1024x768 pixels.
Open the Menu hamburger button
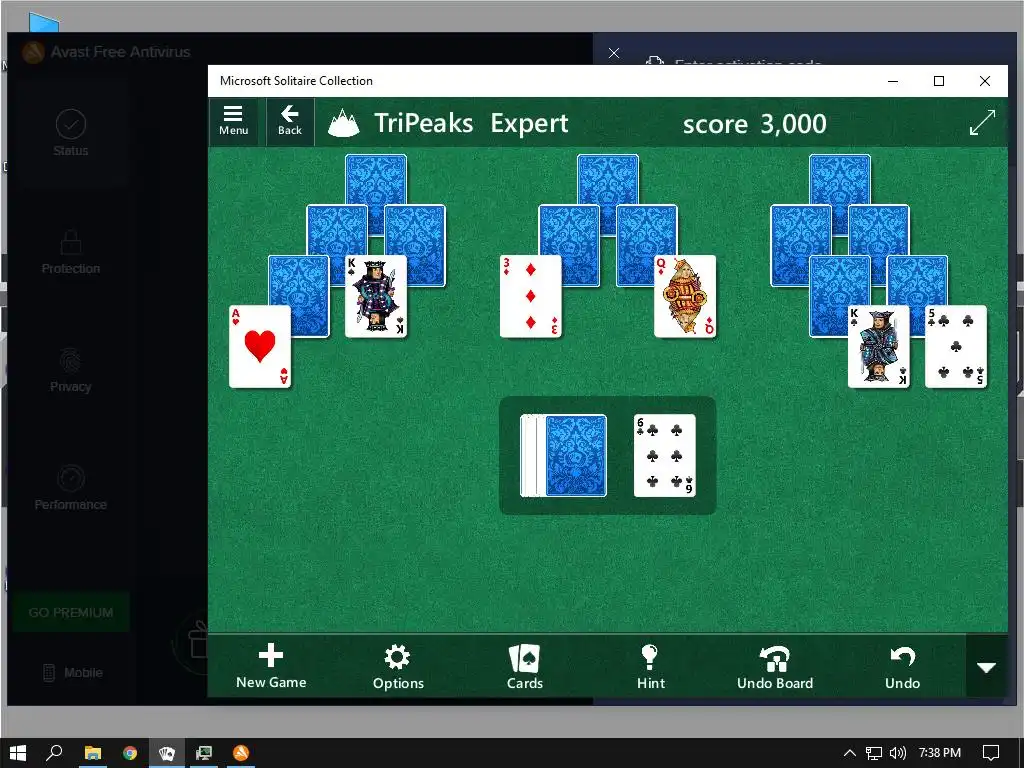pos(233,121)
